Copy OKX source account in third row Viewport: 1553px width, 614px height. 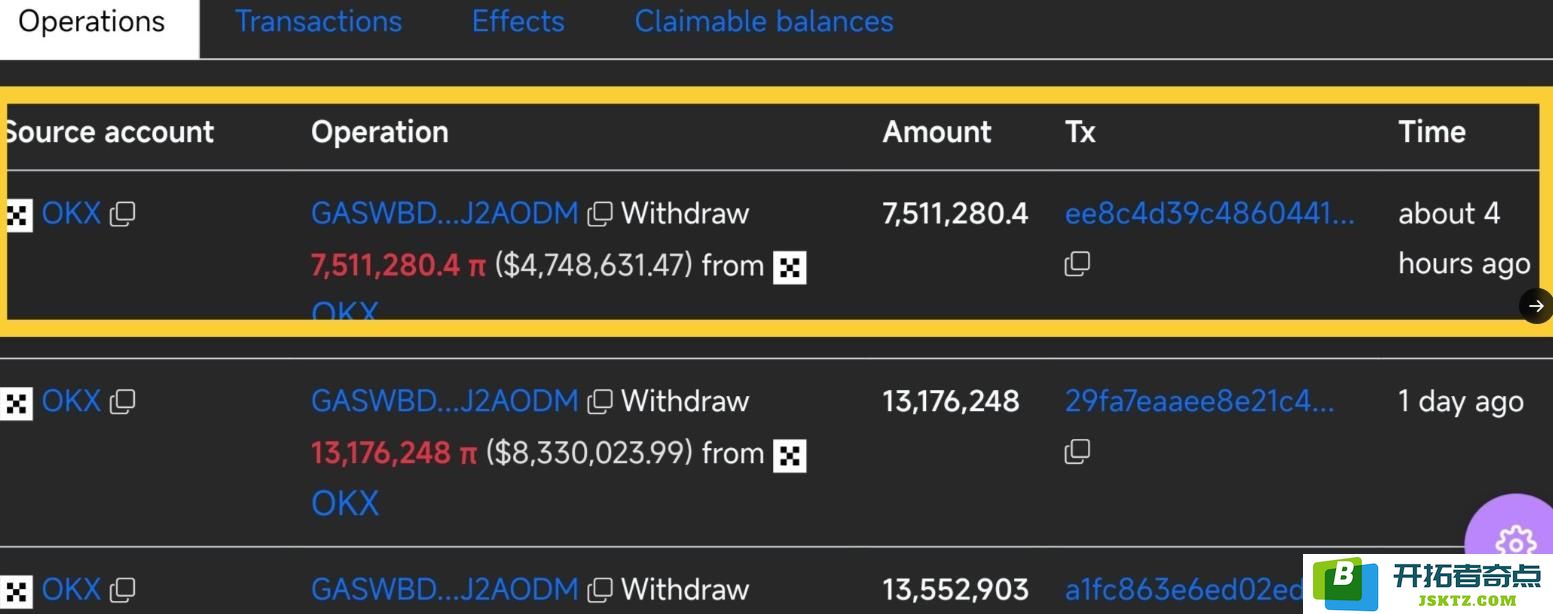tap(122, 590)
